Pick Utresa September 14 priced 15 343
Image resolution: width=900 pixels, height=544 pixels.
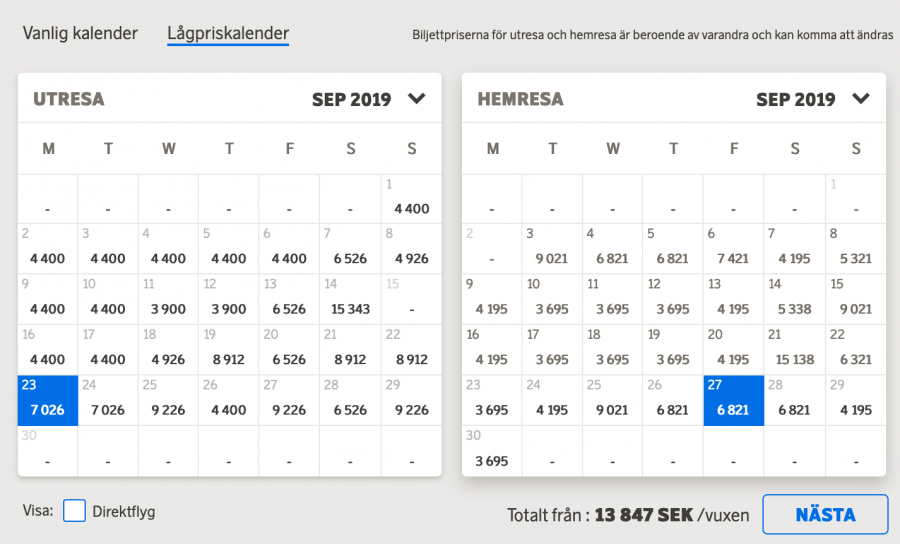[350, 299]
